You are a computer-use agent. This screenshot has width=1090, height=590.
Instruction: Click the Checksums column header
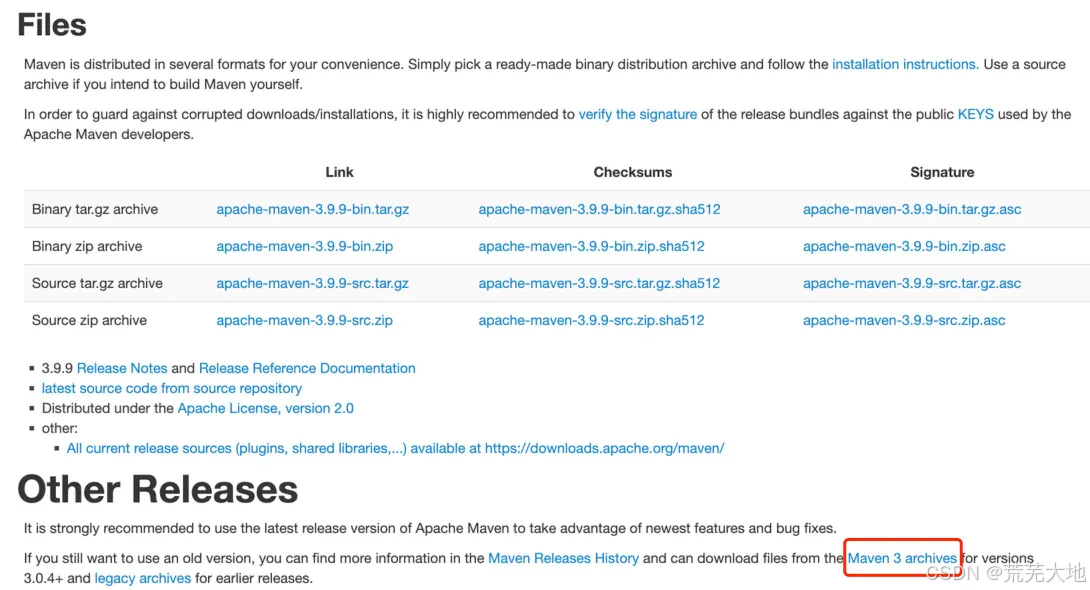(x=633, y=172)
